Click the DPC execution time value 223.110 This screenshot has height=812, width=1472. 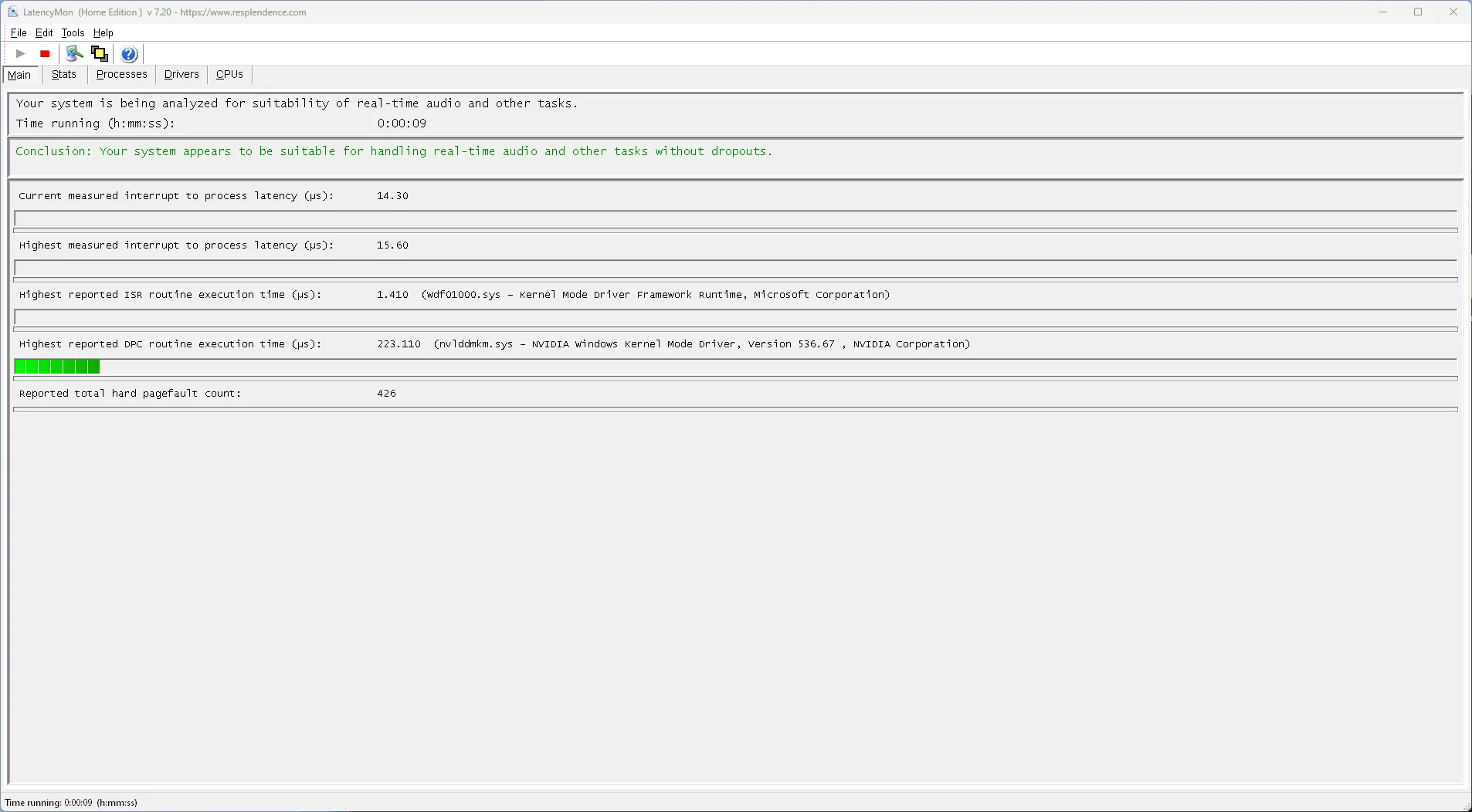pyautogui.click(x=399, y=344)
